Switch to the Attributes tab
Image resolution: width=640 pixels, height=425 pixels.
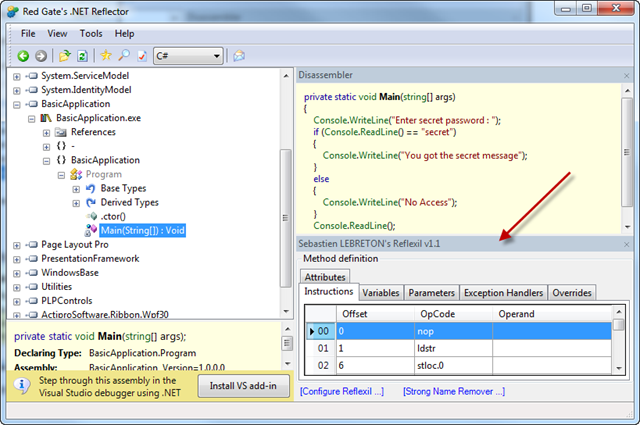(325, 277)
